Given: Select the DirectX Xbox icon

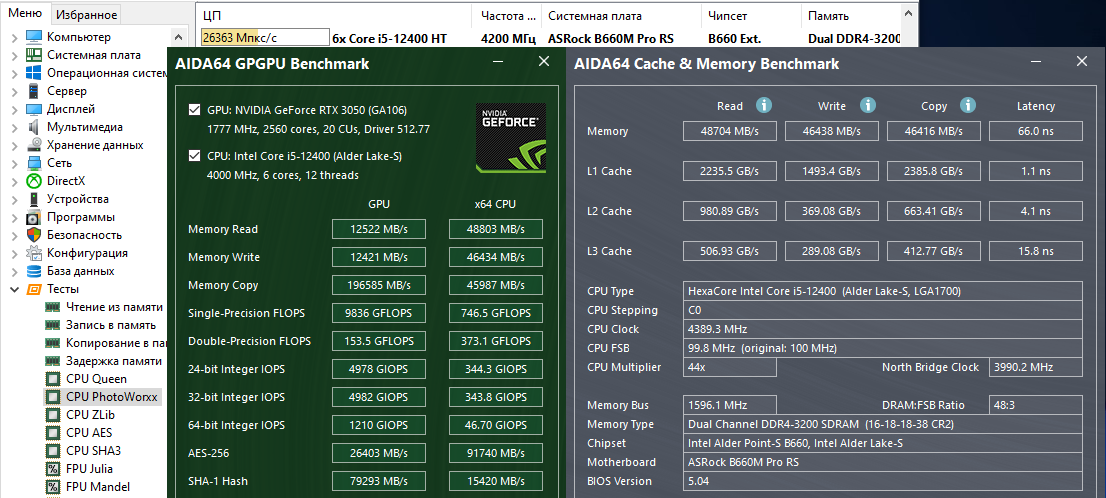Looking at the screenshot, I should [x=33, y=181].
